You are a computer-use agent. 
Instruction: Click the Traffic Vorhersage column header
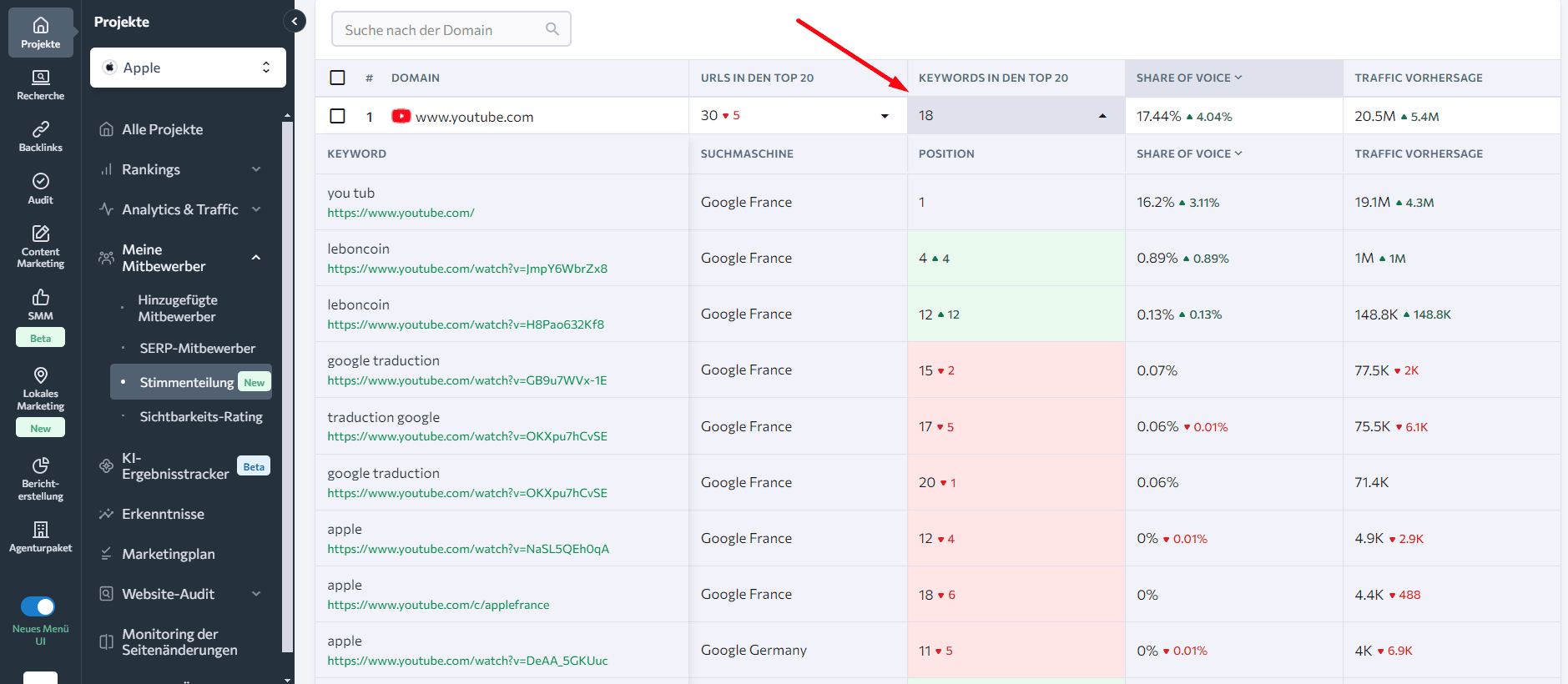point(1419,78)
